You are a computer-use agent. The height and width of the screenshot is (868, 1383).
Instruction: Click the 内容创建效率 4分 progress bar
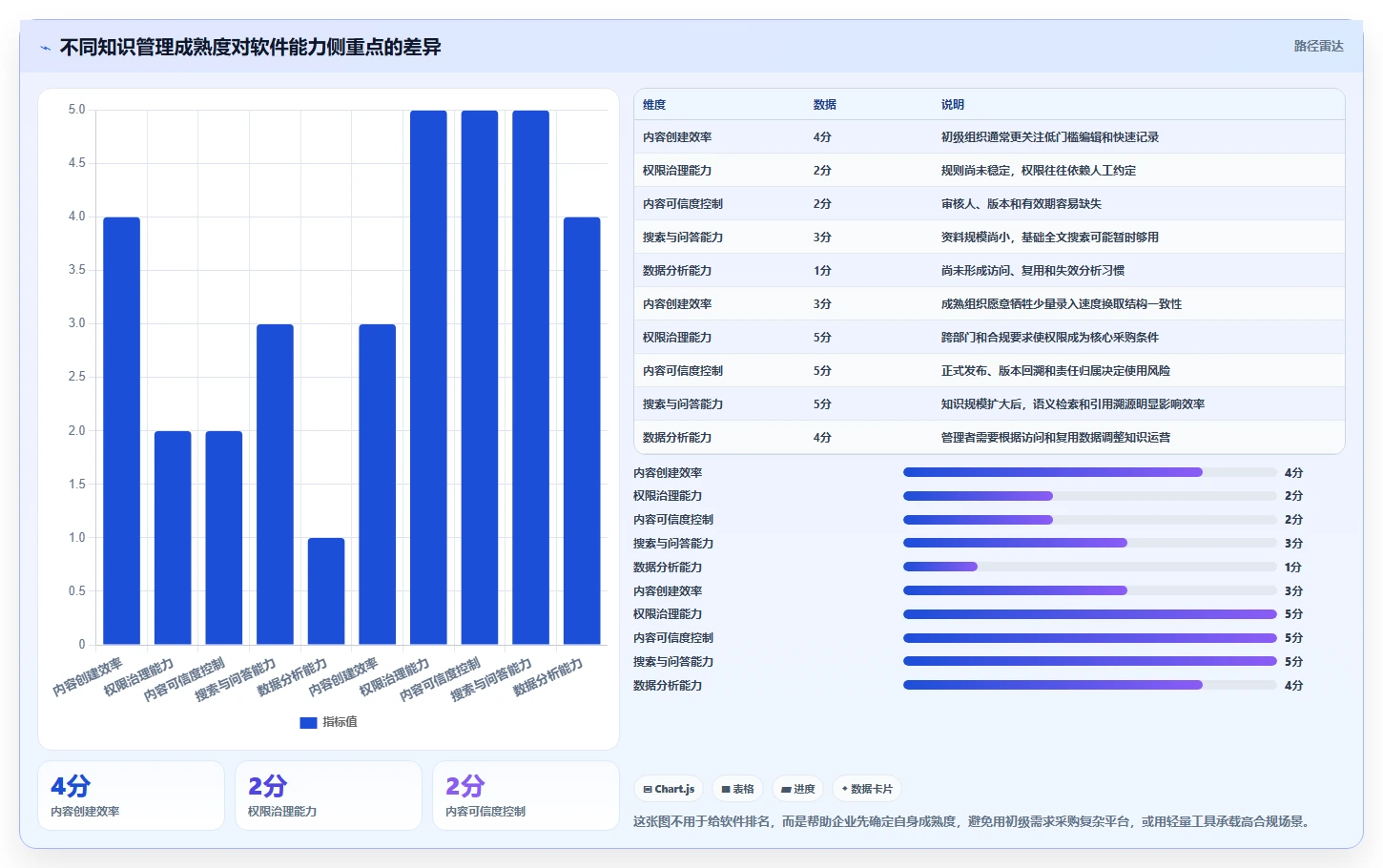(1089, 472)
